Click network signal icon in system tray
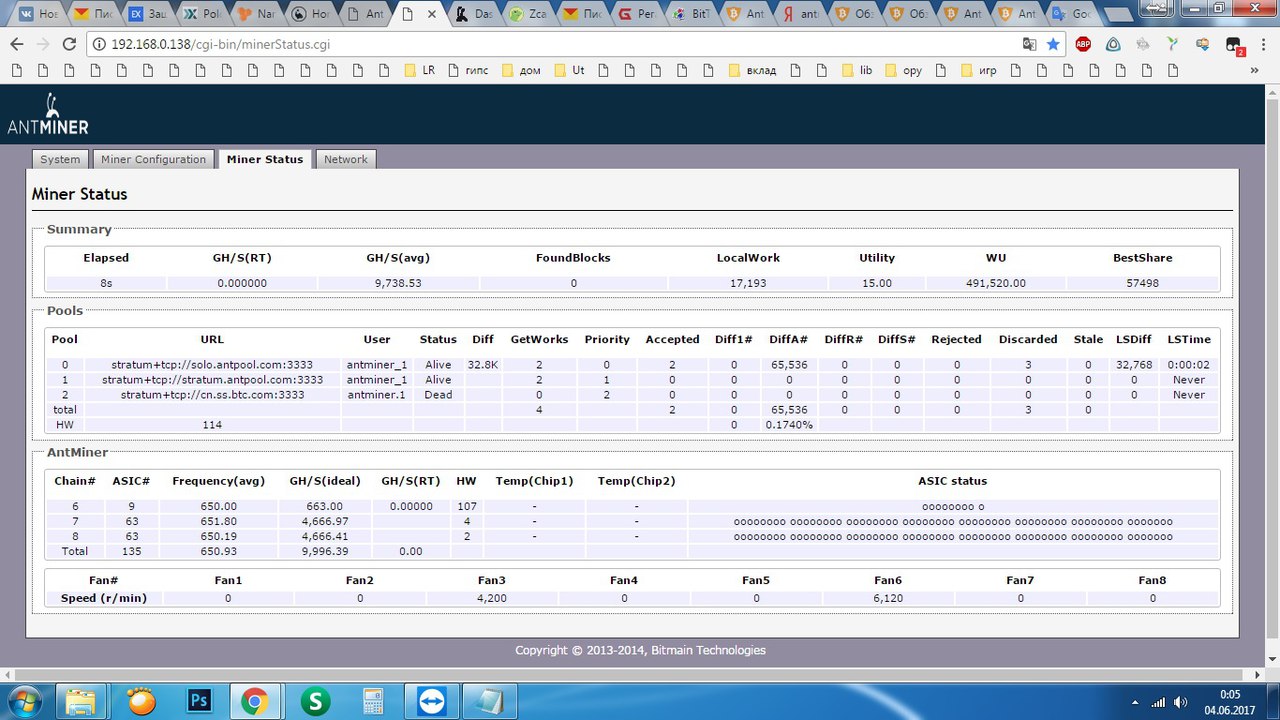This screenshot has width=1280, height=720. [1157, 702]
